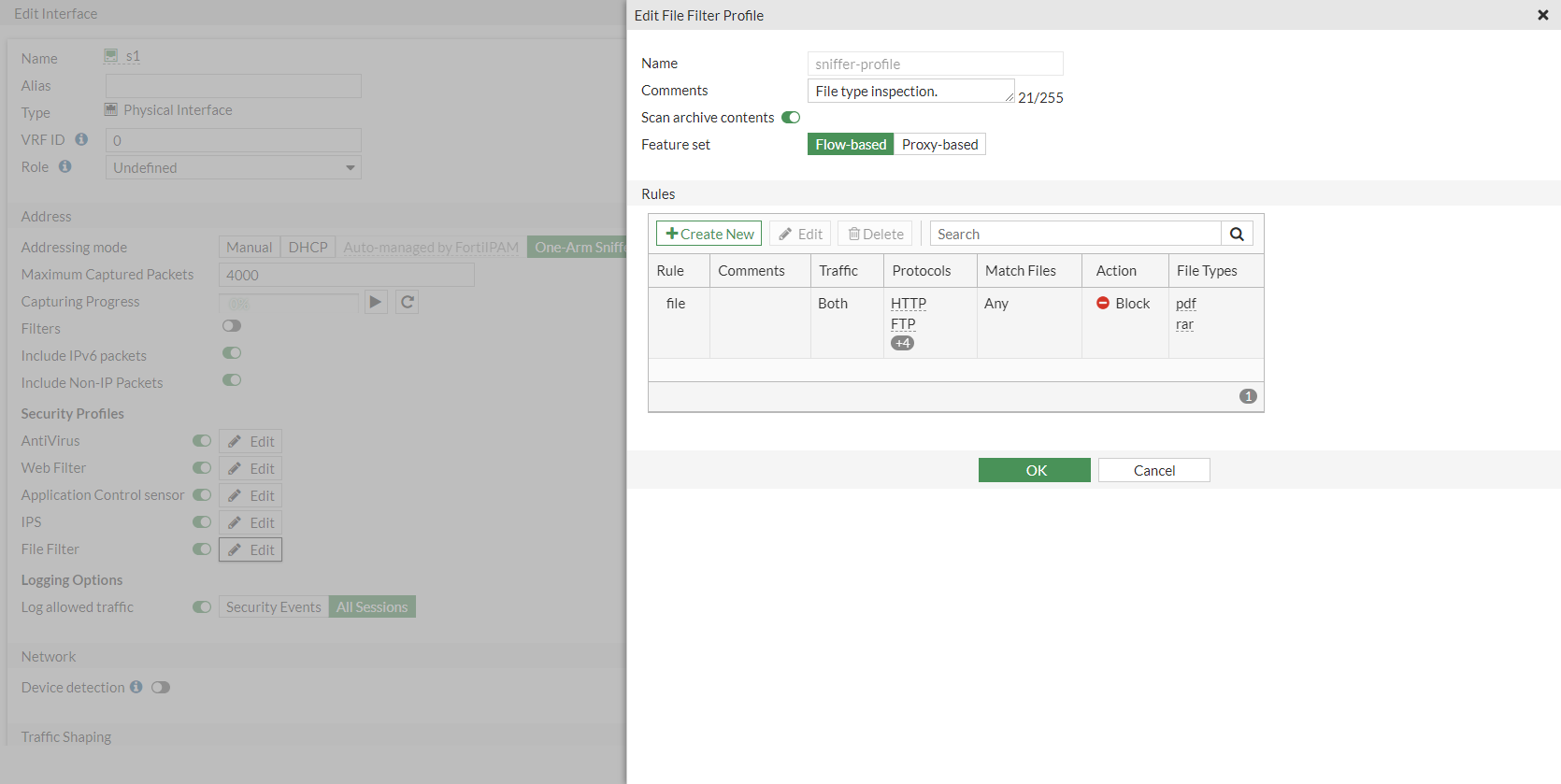1561x784 pixels.
Task: Select All Sessions logging option
Action: (x=372, y=607)
